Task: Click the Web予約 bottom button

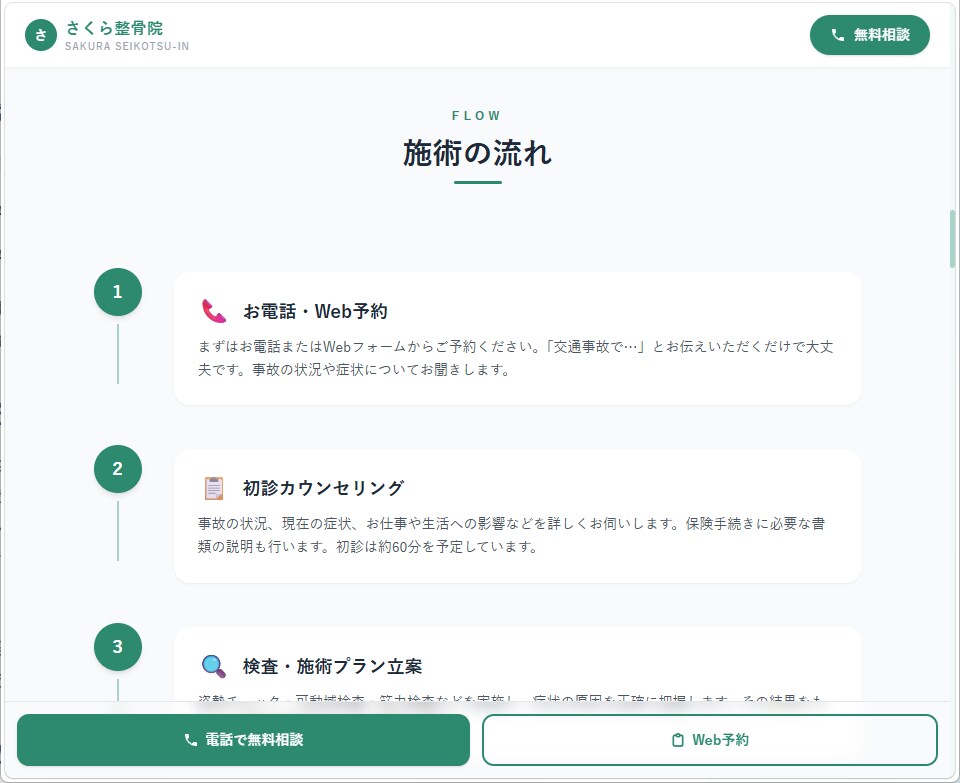Action: click(x=710, y=740)
